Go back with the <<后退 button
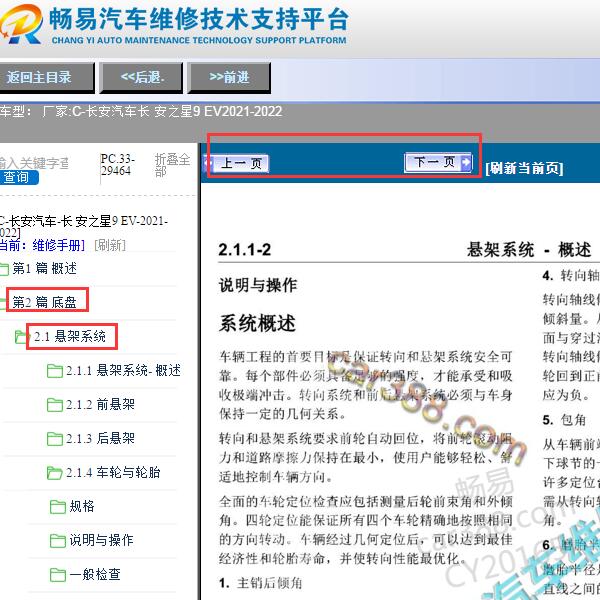600x600 pixels. [x=141, y=78]
